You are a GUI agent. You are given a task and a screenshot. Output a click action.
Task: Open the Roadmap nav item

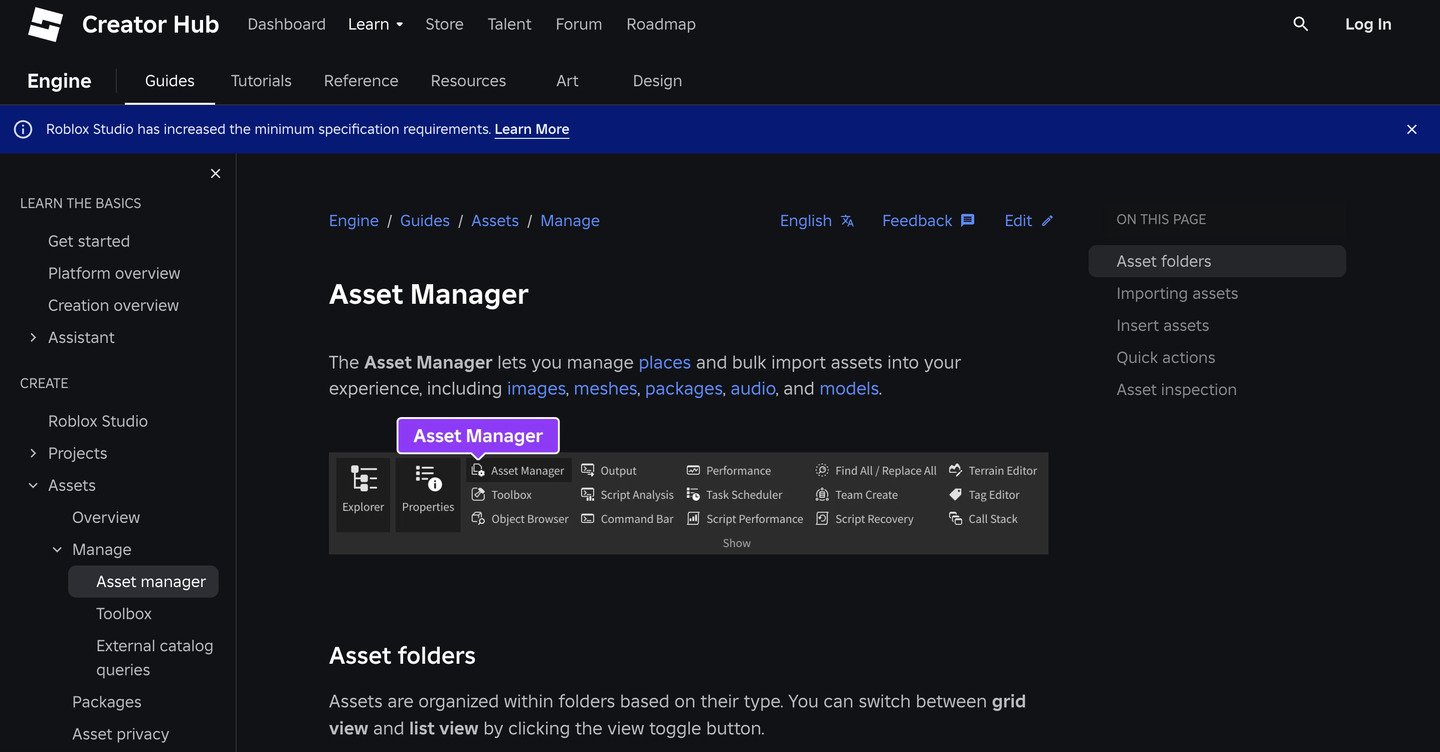(x=661, y=24)
